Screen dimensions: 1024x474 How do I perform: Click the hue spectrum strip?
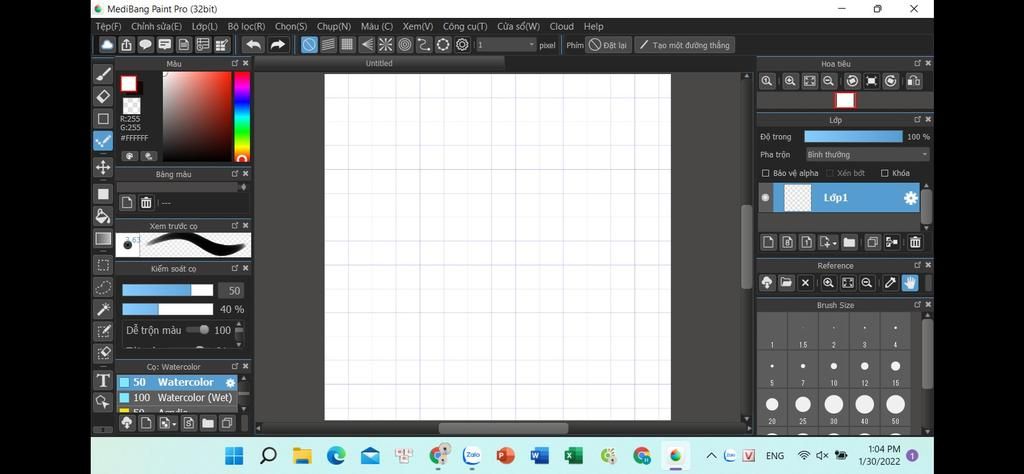242,116
